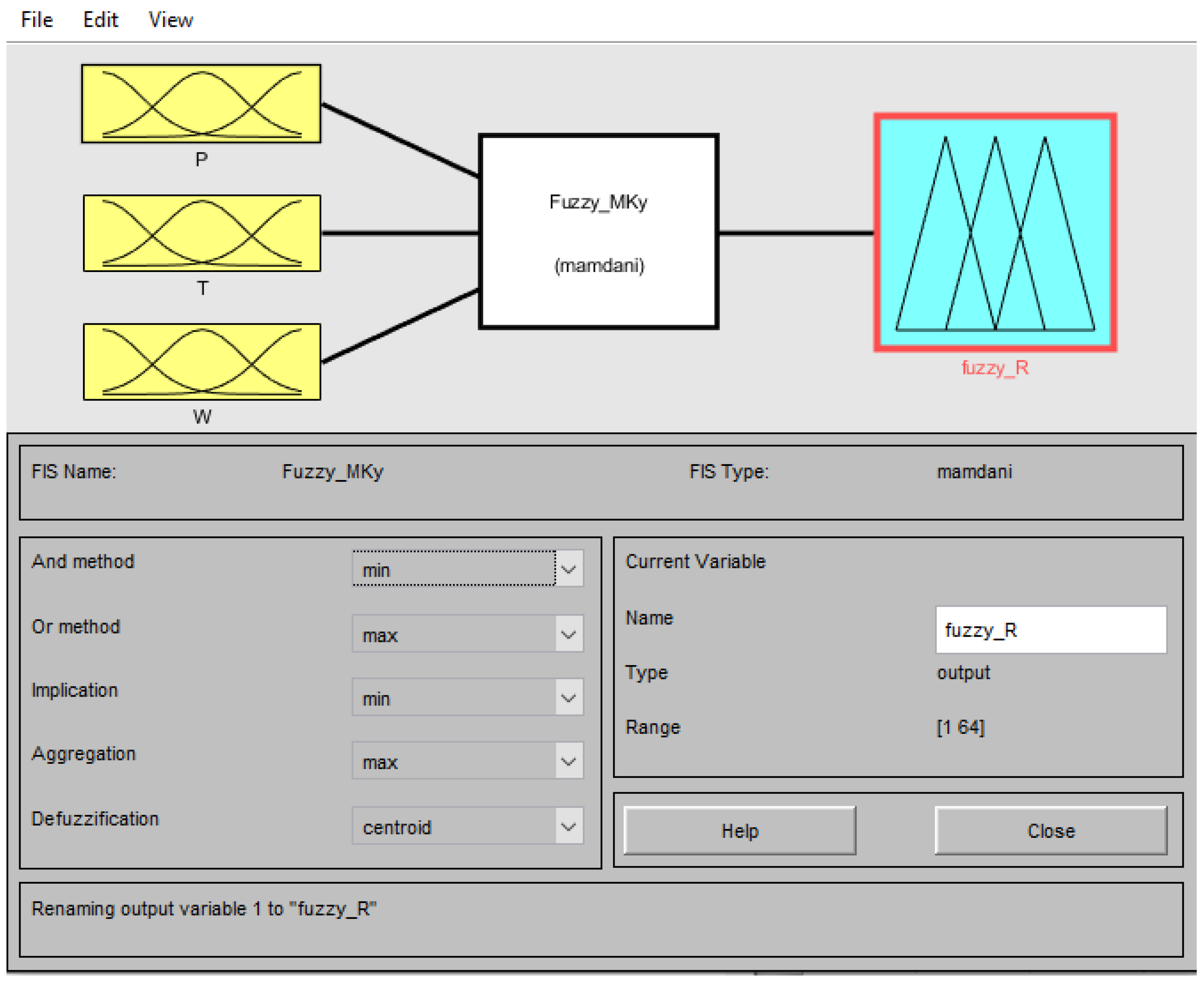Viewport: 1204px width, 982px height.
Task: Open the File menu
Action: coord(37,20)
